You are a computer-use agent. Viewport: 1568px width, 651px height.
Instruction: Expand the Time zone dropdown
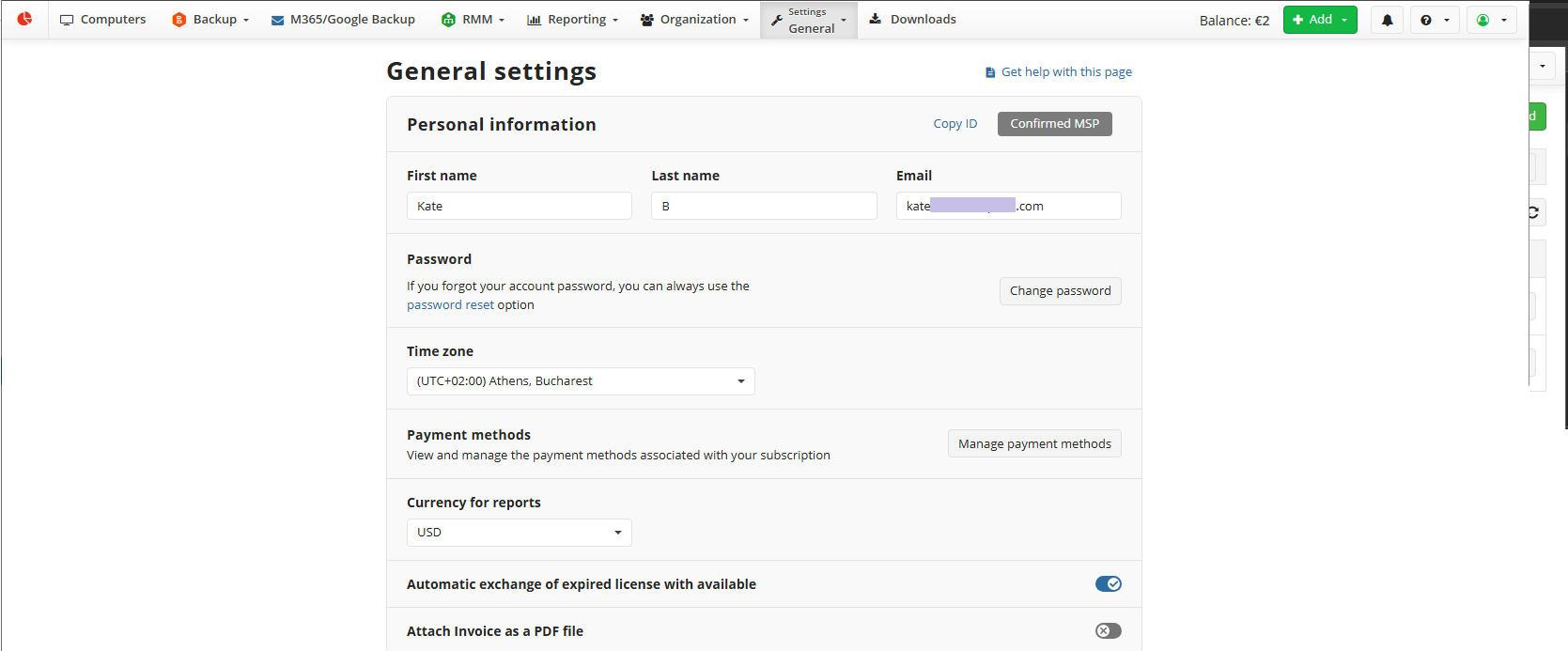tap(580, 381)
